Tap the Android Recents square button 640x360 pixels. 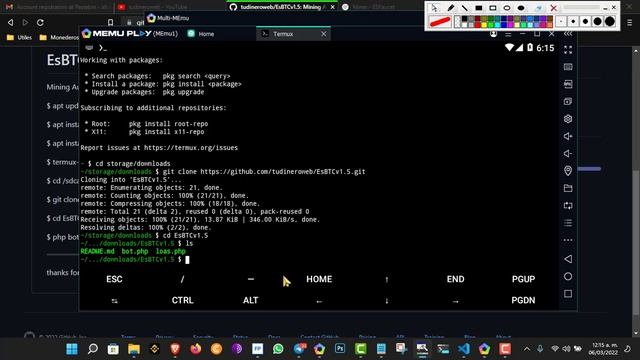pos(568,293)
